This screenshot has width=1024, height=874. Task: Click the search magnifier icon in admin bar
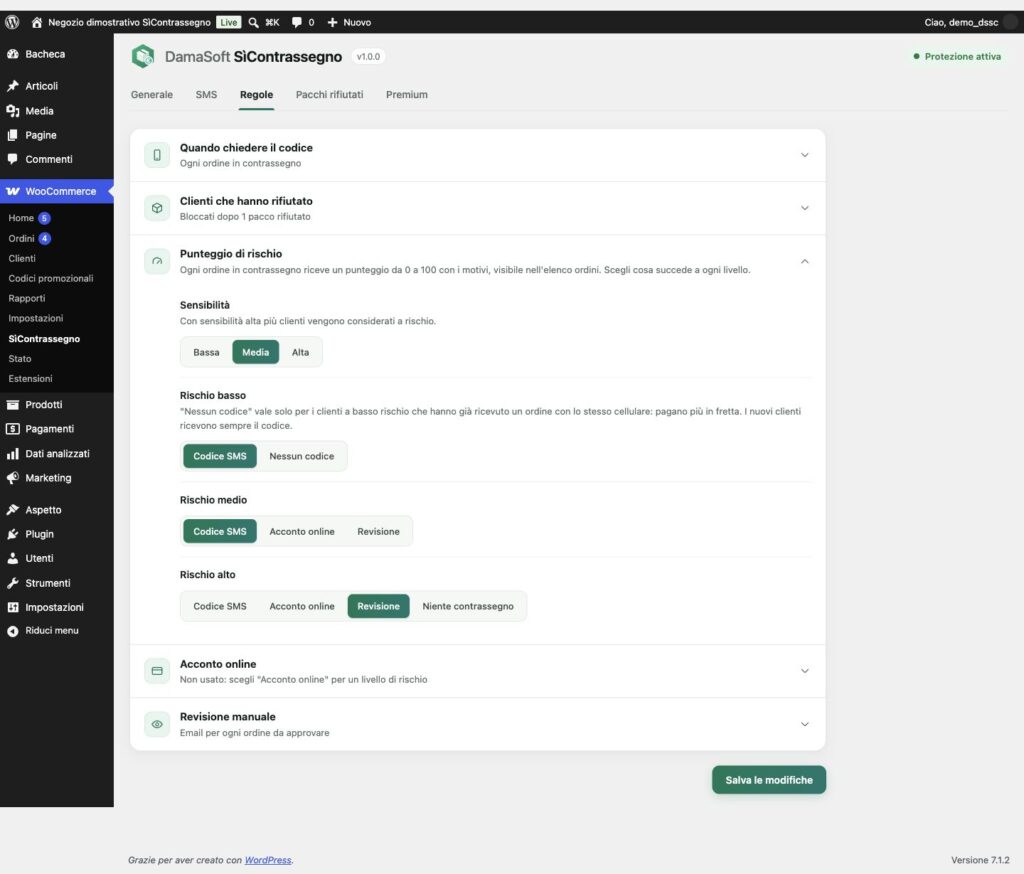(253, 22)
